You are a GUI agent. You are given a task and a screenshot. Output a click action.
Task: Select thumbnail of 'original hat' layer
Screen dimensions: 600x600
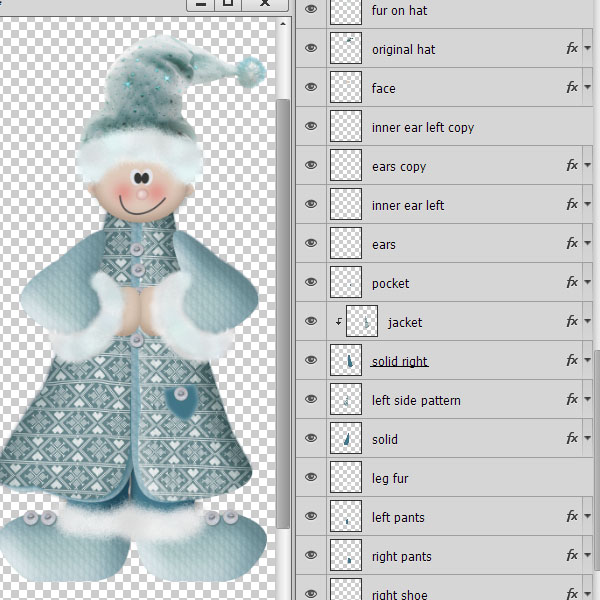click(346, 48)
